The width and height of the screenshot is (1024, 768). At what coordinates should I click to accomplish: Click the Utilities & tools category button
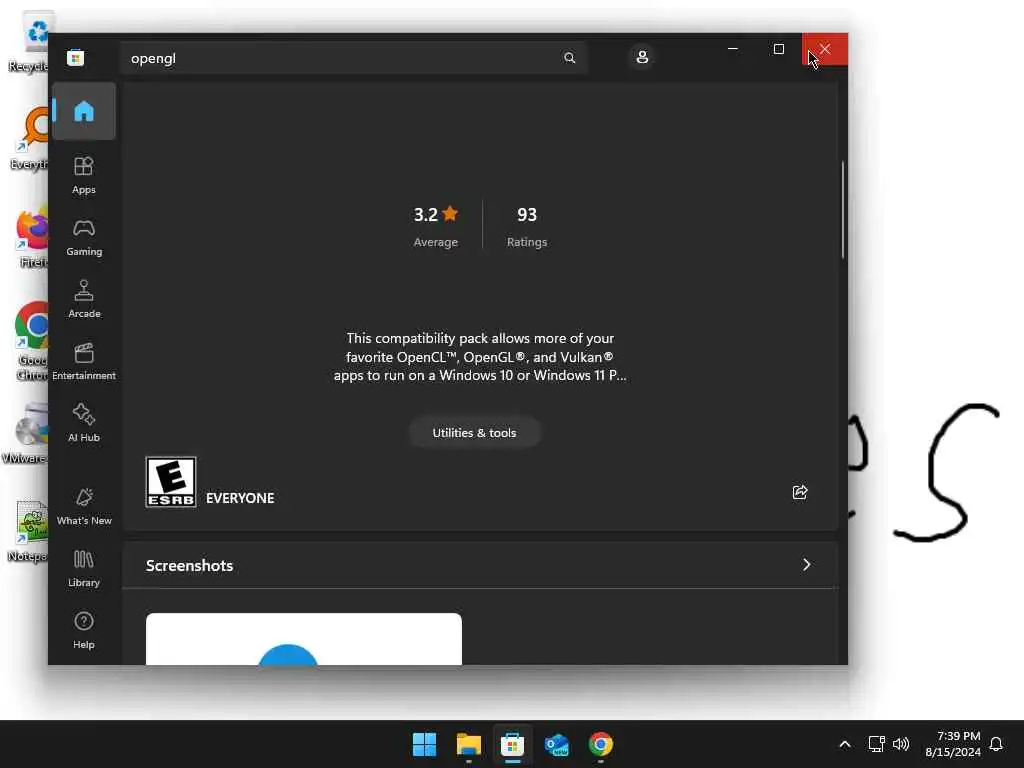point(474,432)
